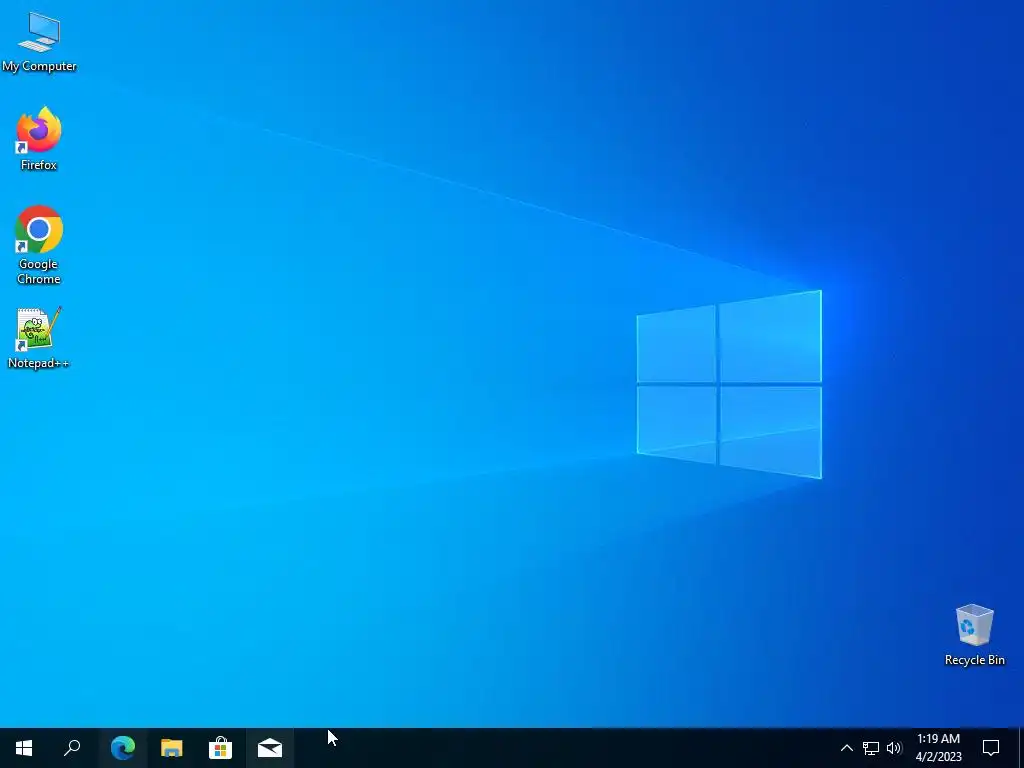Screen dimensions: 1024x768
Task: Select the Notepad++ desktop shortcut
Action: coord(39,338)
